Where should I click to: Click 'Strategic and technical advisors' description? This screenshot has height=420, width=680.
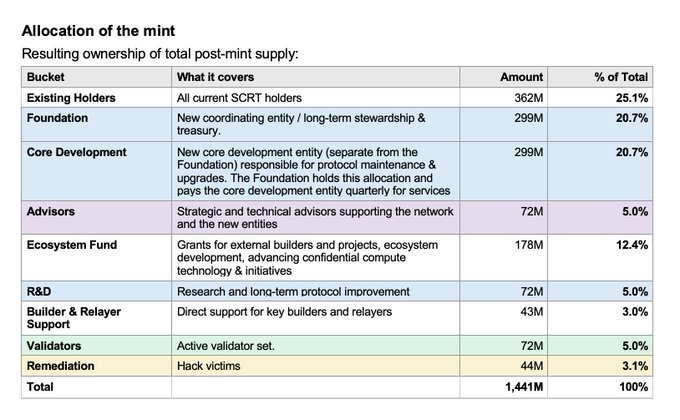pos(315,217)
